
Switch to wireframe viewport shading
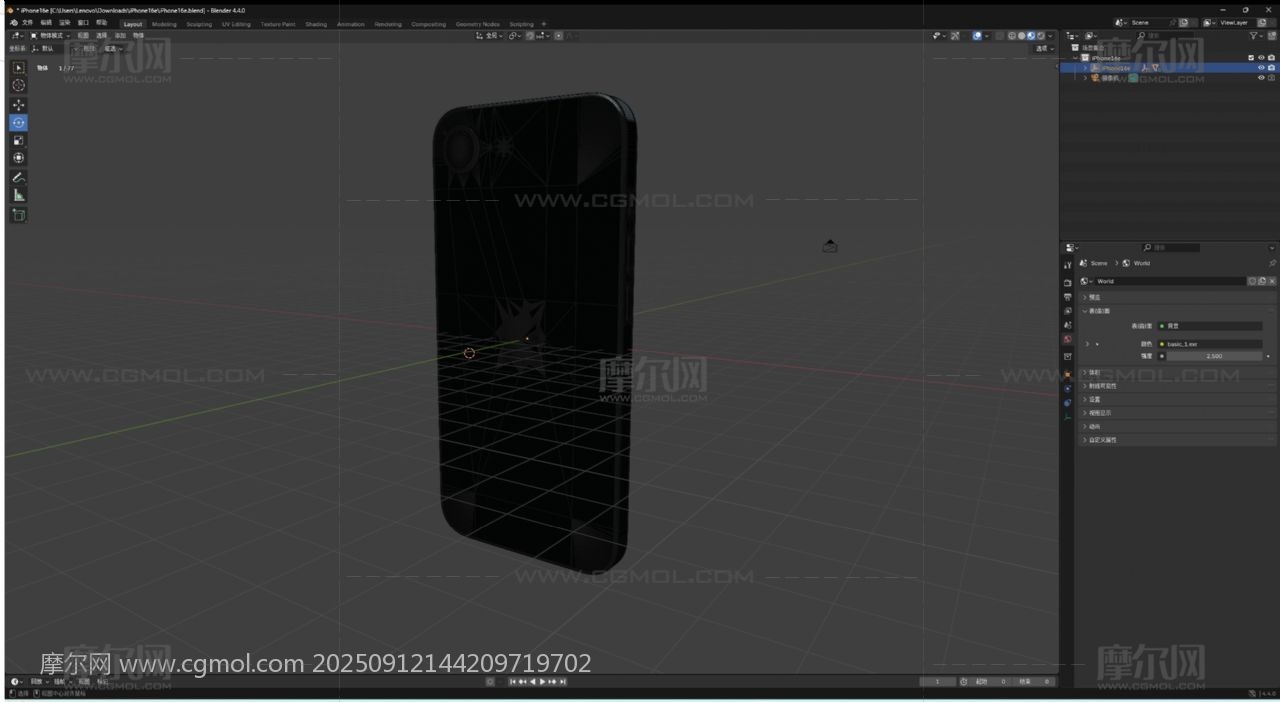[1012, 35]
